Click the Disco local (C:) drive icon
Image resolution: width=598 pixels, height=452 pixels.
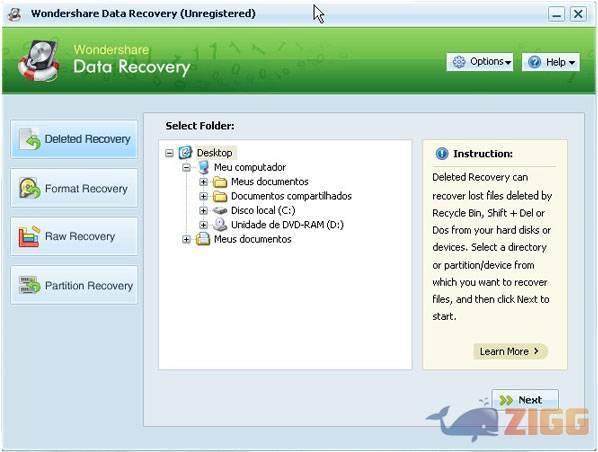click(x=220, y=211)
